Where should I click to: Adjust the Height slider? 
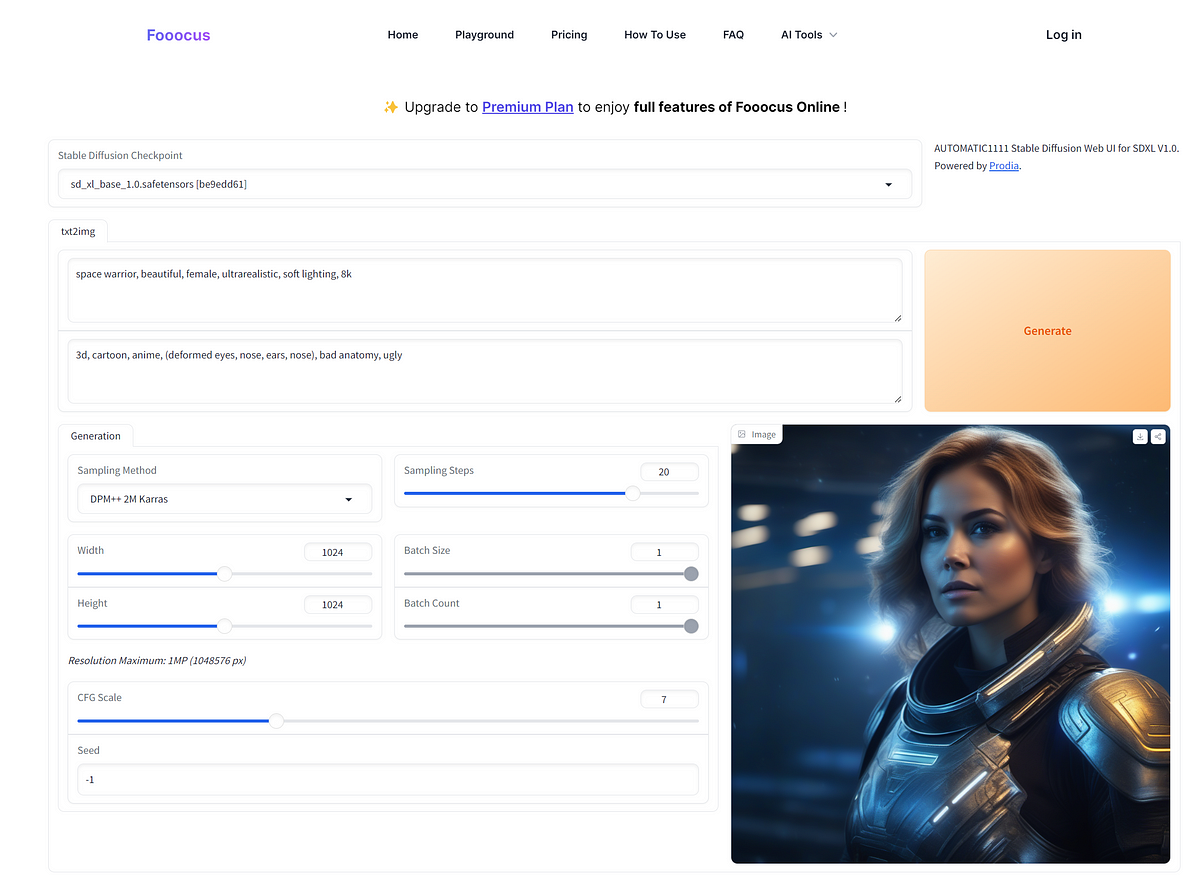pyautogui.click(x=224, y=626)
